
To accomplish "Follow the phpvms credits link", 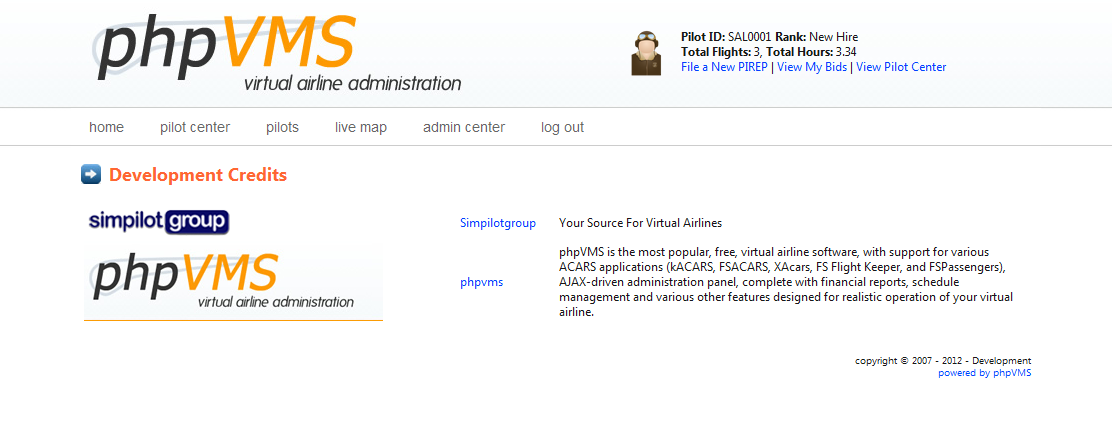I will (x=482, y=282).
